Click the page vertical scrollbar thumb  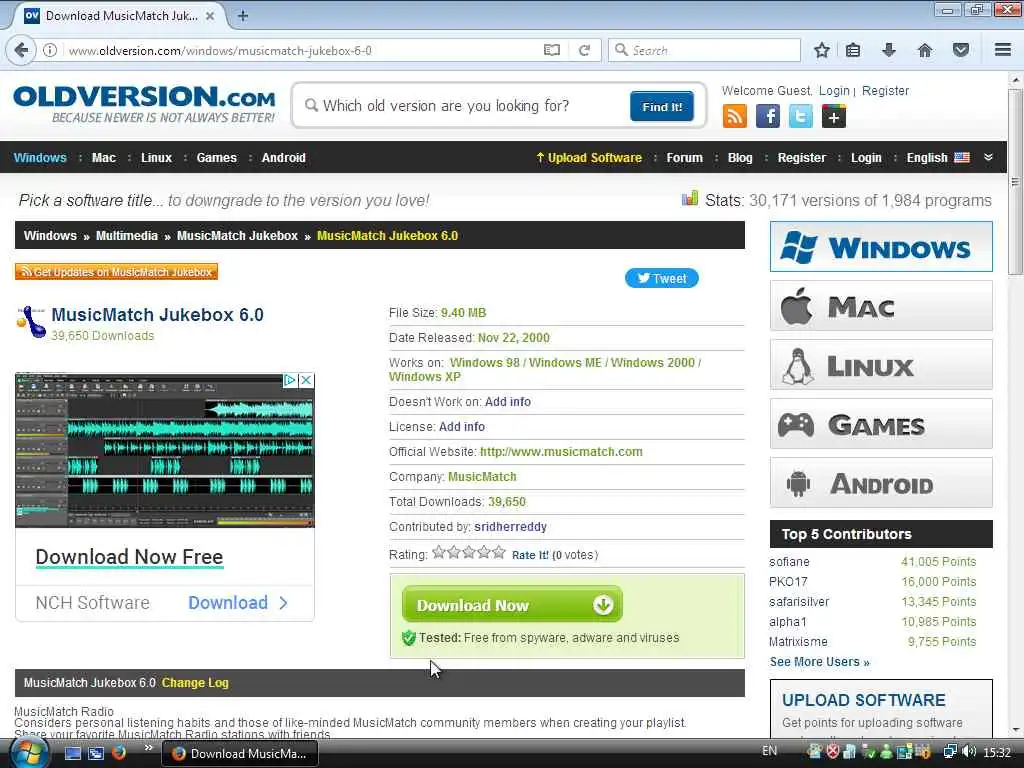pos(1015,182)
